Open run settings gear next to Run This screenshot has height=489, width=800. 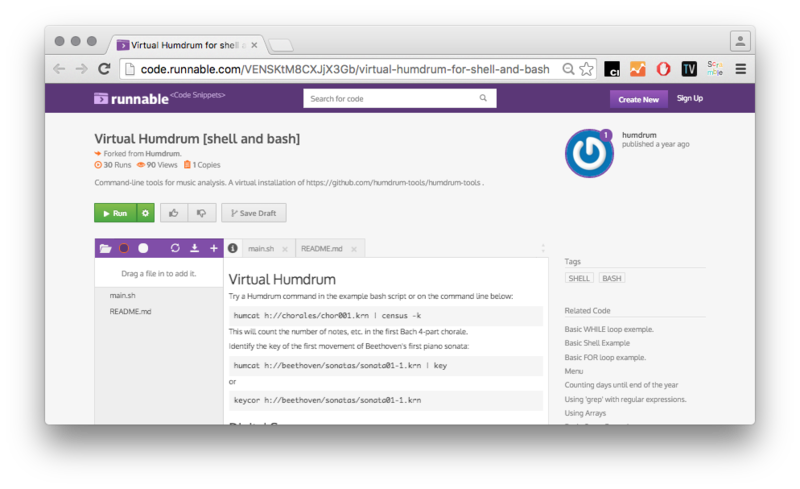145,213
